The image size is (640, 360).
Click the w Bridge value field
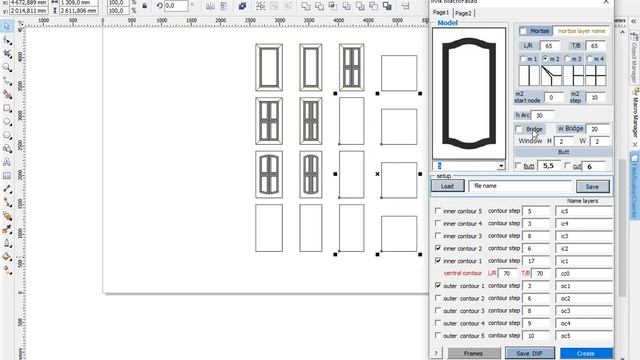coord(598,129)
